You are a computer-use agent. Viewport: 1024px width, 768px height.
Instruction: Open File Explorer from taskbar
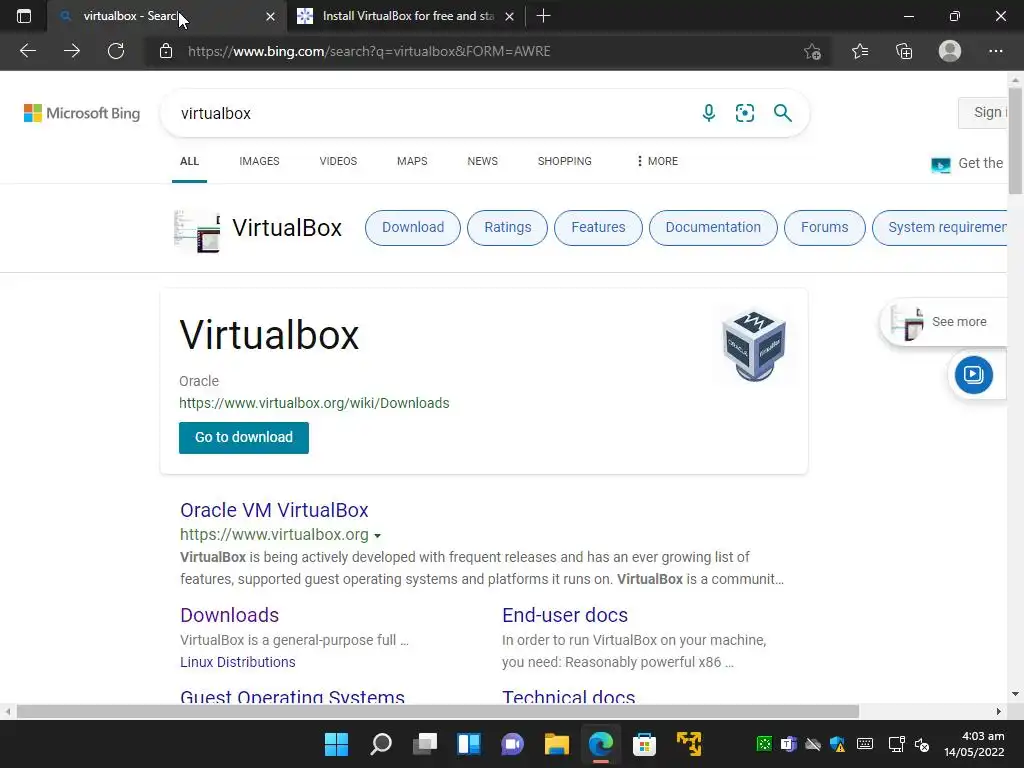(557, 744)
